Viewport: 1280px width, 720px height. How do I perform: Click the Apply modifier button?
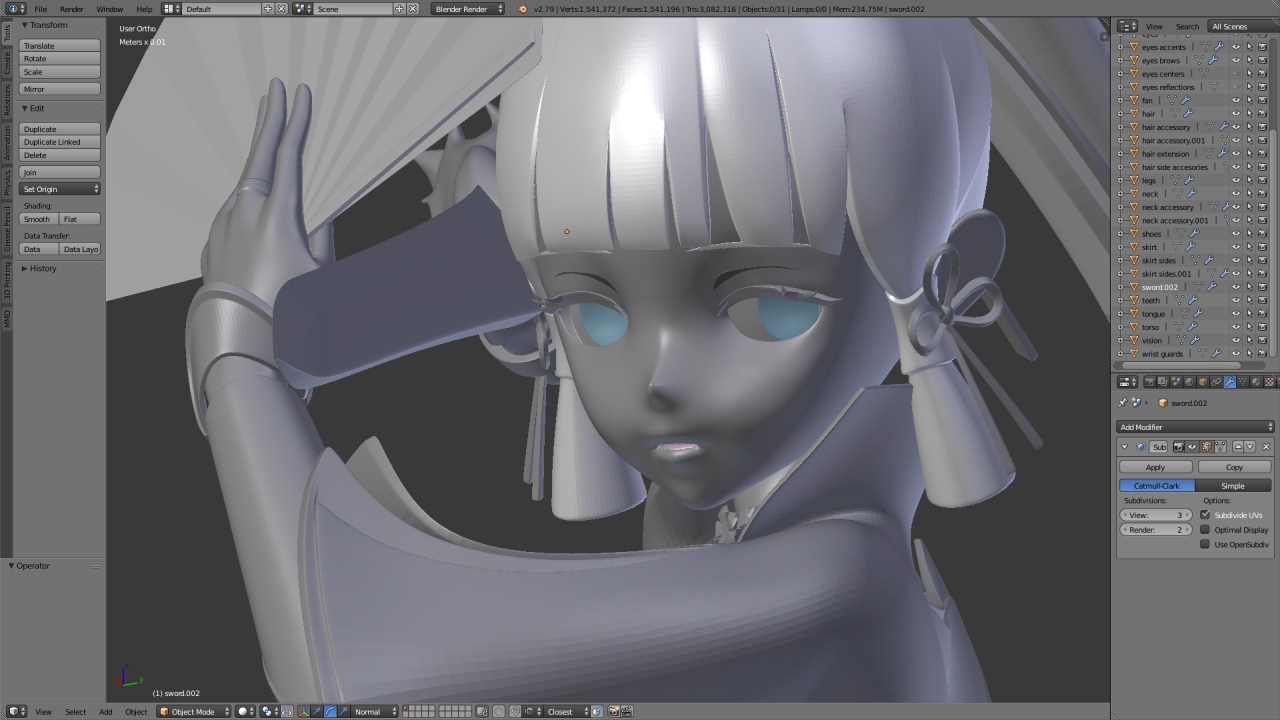[1155, 467]
